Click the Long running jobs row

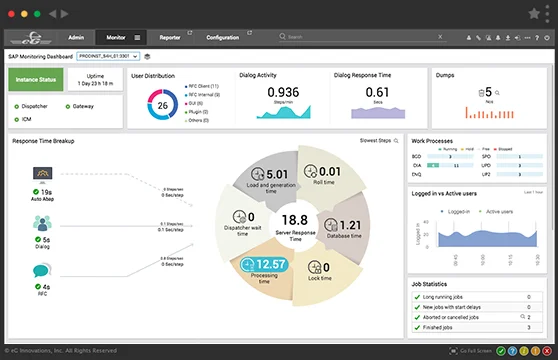(x=477, y=297)
